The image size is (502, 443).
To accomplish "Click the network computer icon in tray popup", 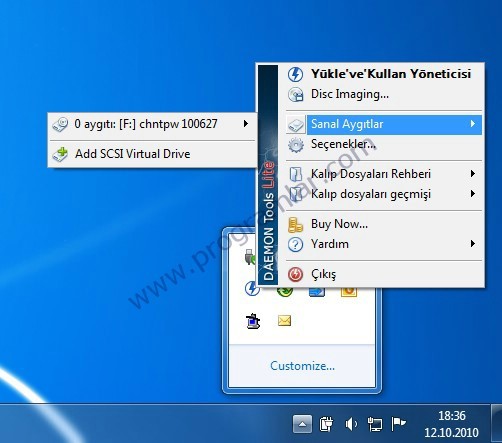I will click(253, 321).
